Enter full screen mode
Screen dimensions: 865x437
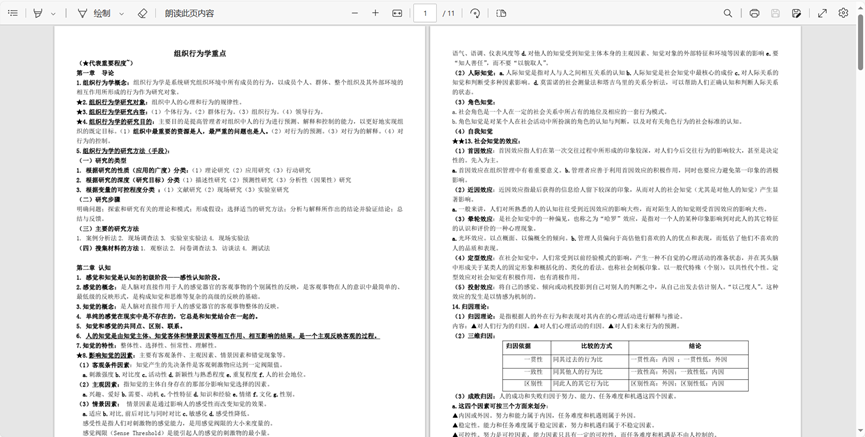point(822,13)
